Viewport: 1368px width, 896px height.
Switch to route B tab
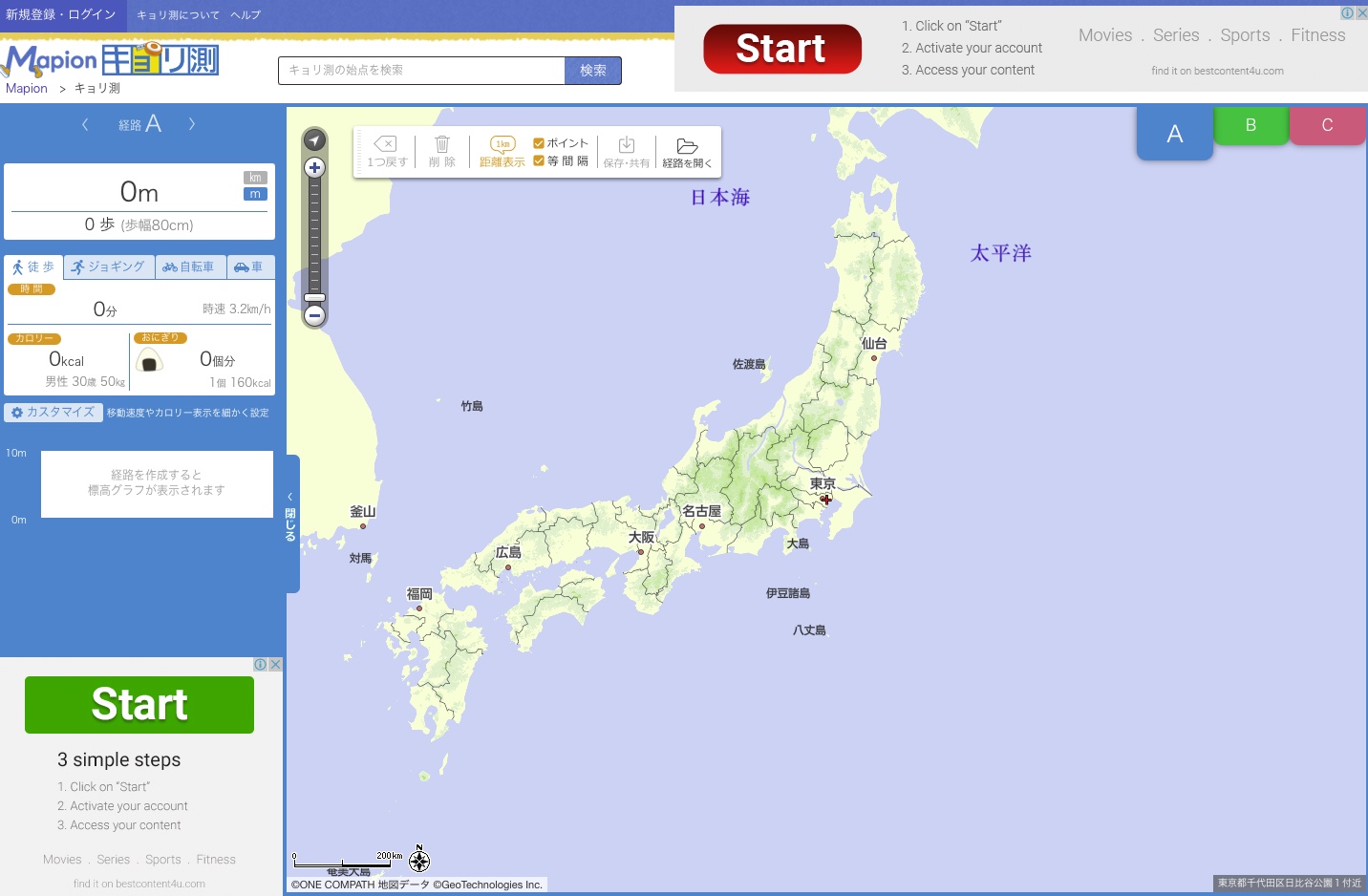coord(1250,125)
